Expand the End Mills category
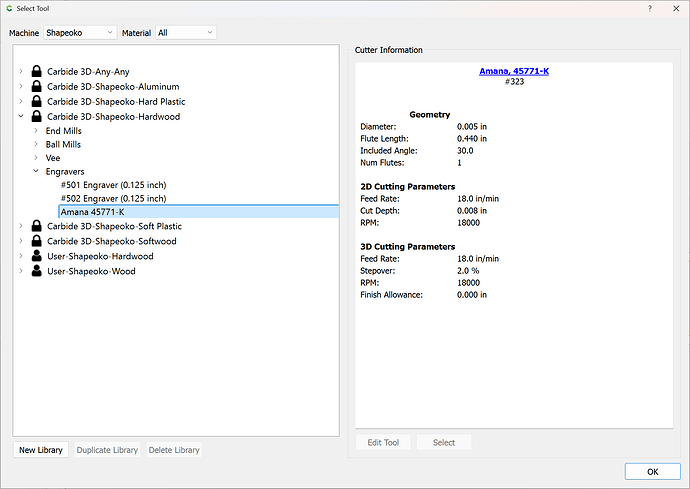Image resolution: width=690 pixels, height=489 pixels. click(x=36, y=131)
